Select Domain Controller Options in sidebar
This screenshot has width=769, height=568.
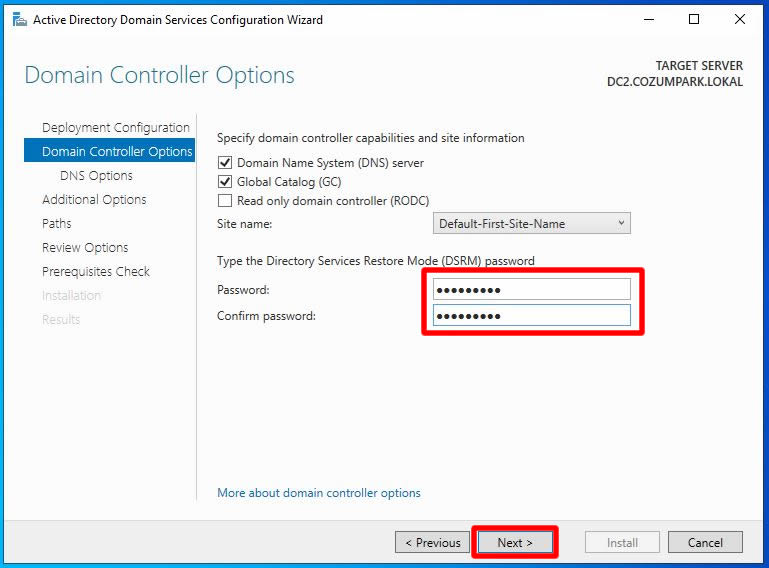116,152
